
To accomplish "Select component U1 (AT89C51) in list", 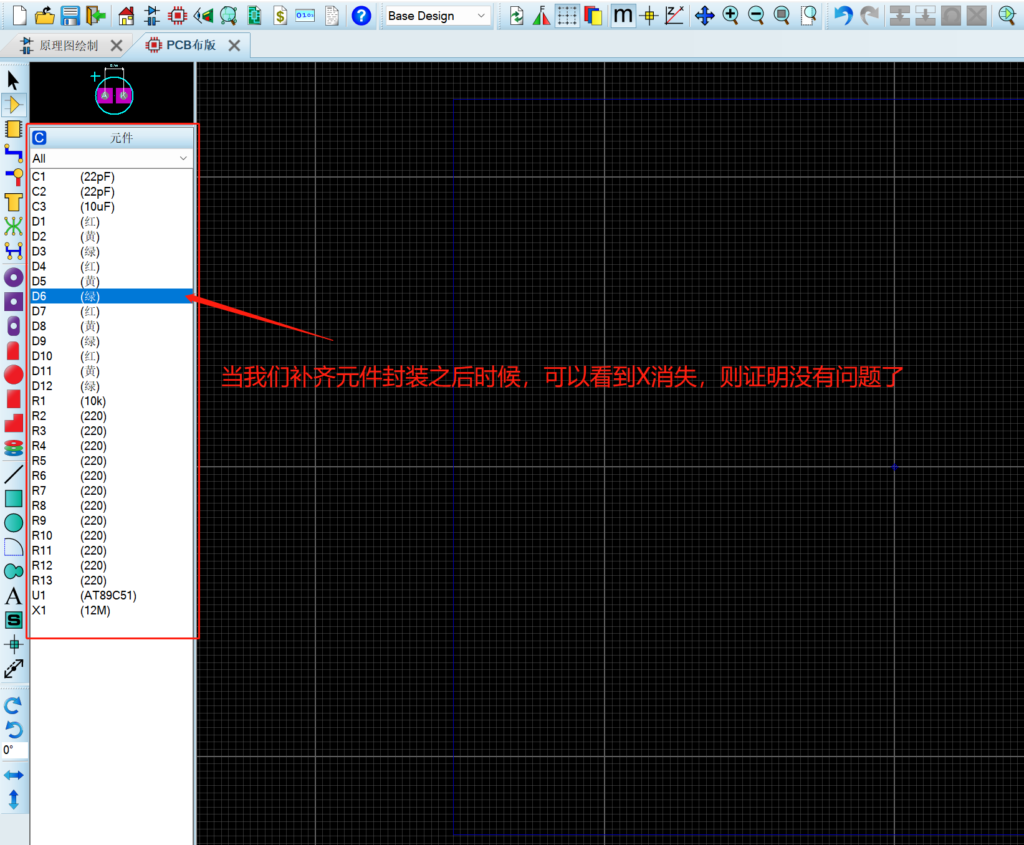I will (84, 595).
